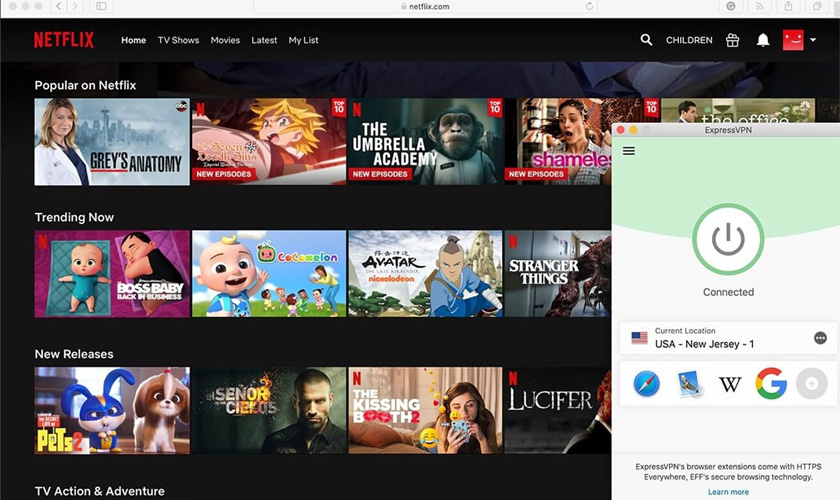The height and width of the screenshot is (500, 840).
Task: Switch to CHILDREN profile link
Action: tap(689, 40)
